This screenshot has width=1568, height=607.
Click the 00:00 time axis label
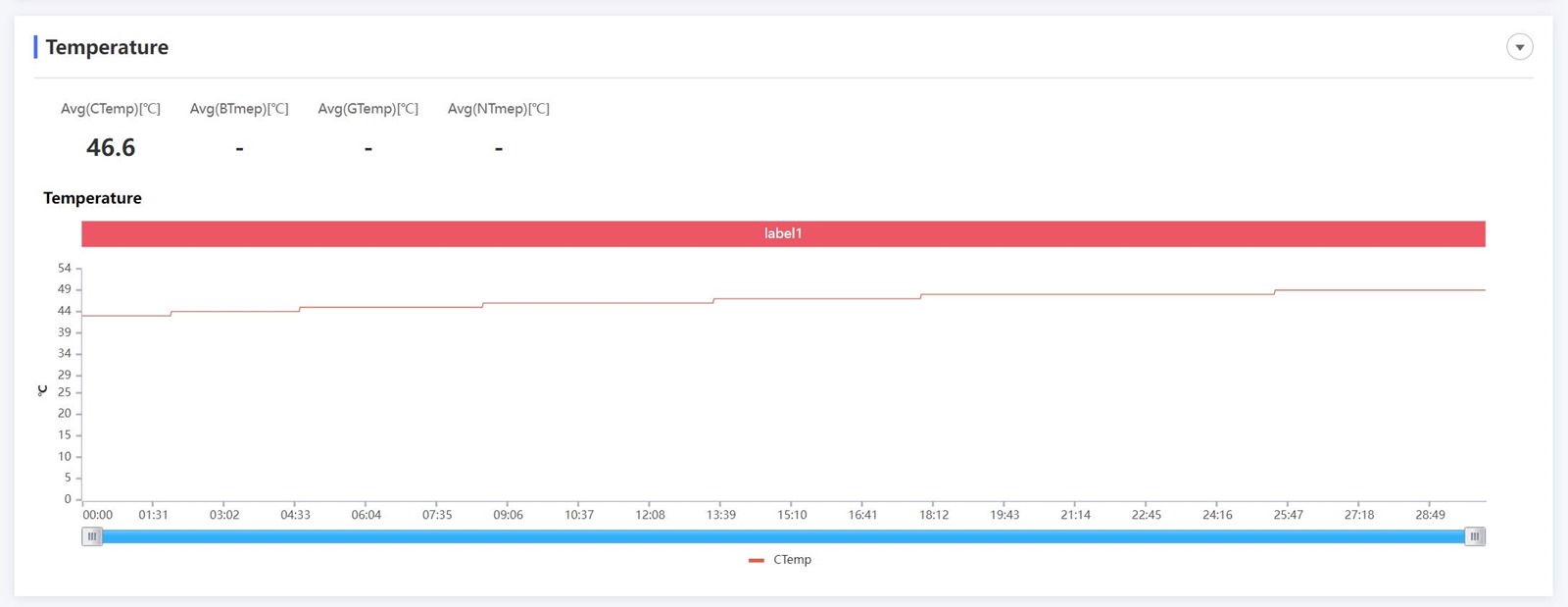[98, 515]
